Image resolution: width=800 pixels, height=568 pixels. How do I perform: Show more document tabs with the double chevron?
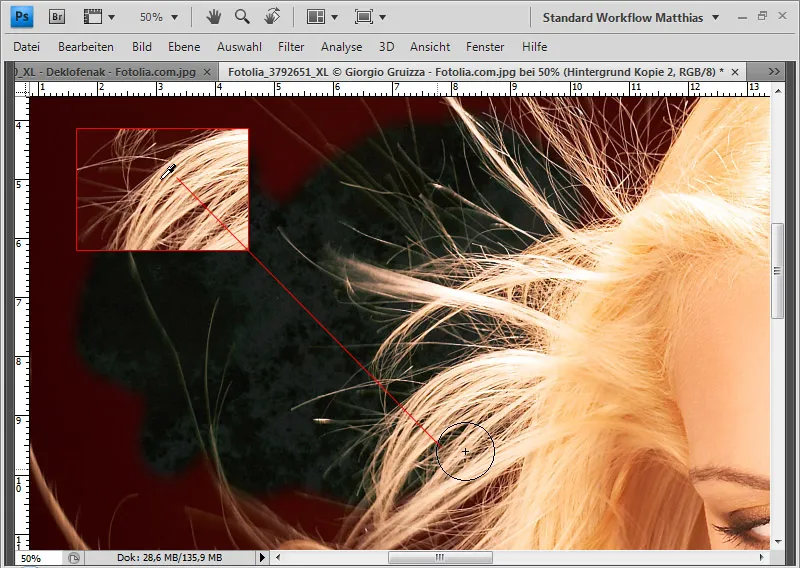pos(774,72)
